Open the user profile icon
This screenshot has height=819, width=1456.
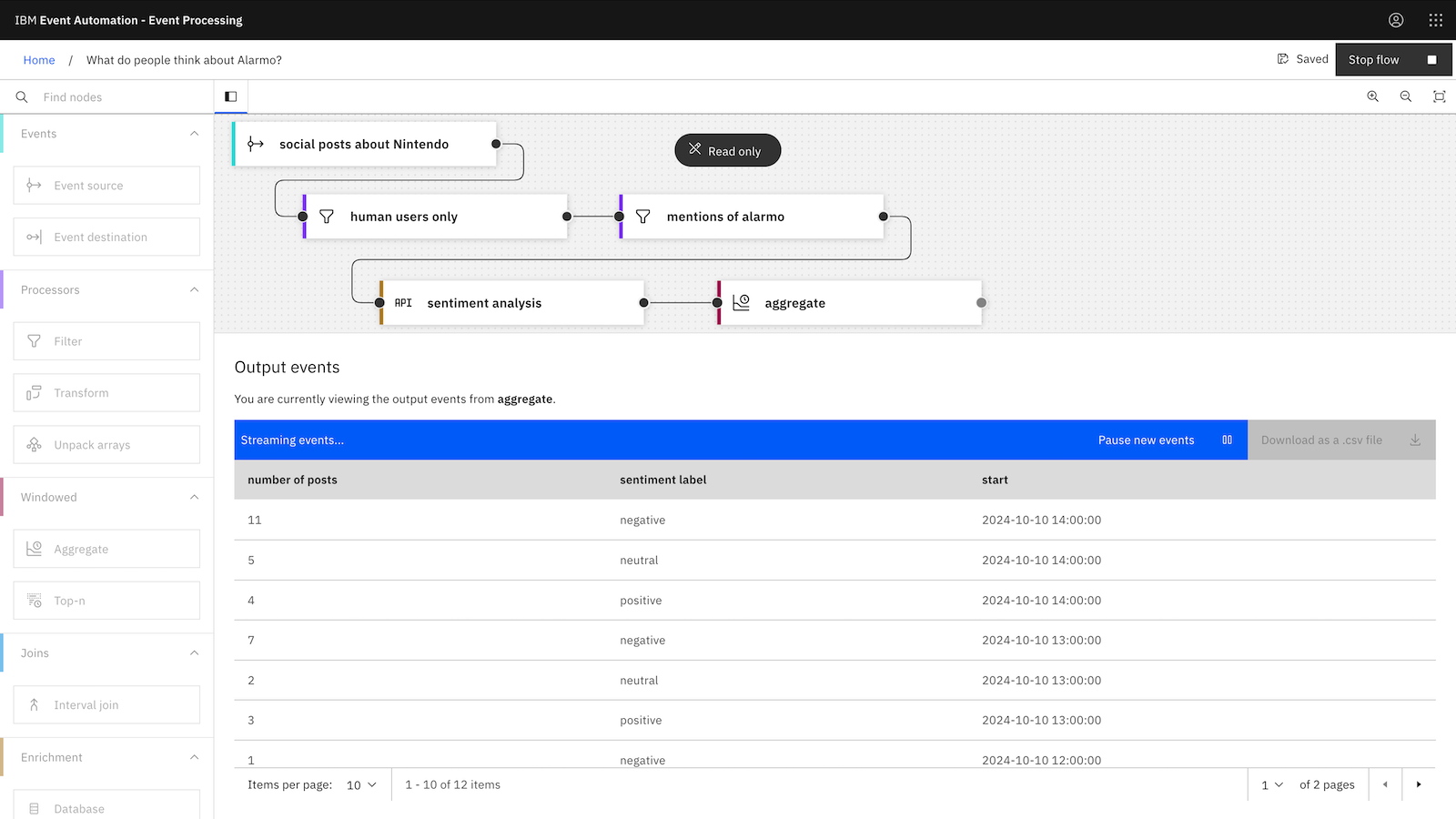(1396, 20)
